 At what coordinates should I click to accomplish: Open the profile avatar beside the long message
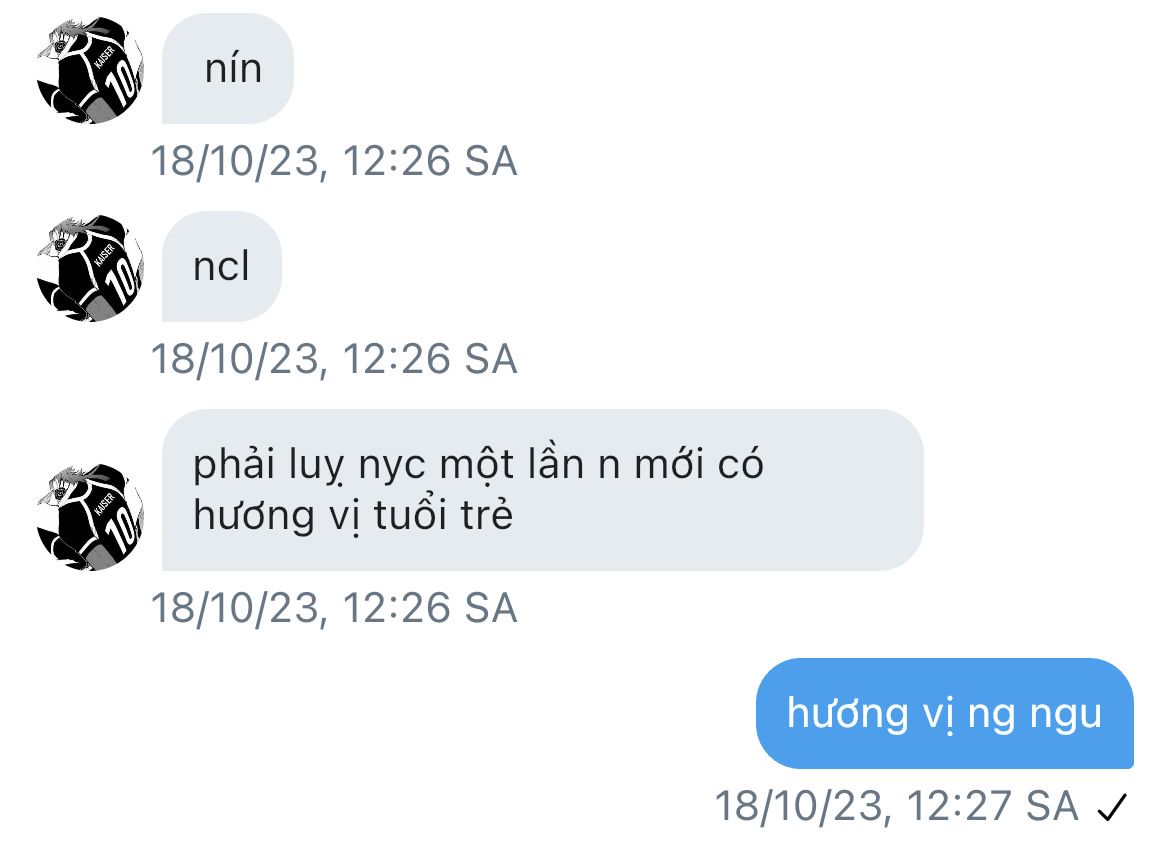[90, 517]
